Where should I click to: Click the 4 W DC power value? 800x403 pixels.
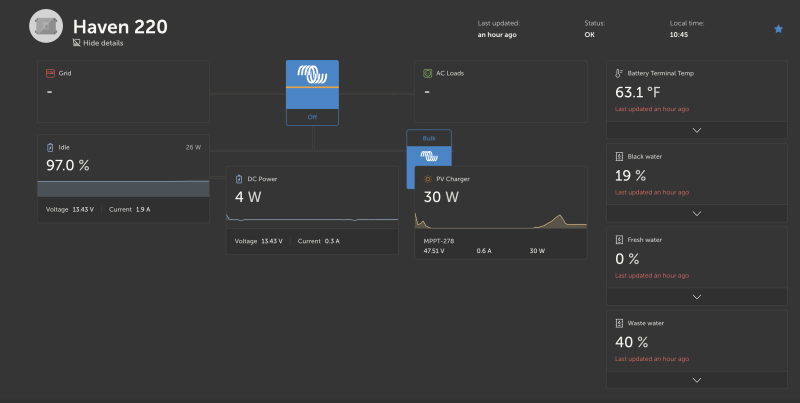coord(248,197)
